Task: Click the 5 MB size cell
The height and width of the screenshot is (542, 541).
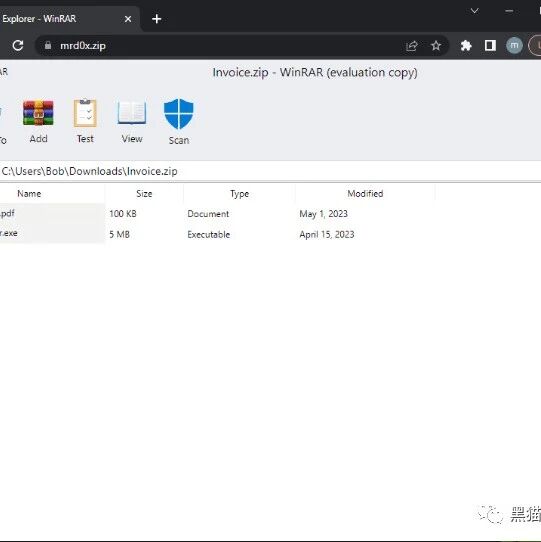Action: coord(119,234)
